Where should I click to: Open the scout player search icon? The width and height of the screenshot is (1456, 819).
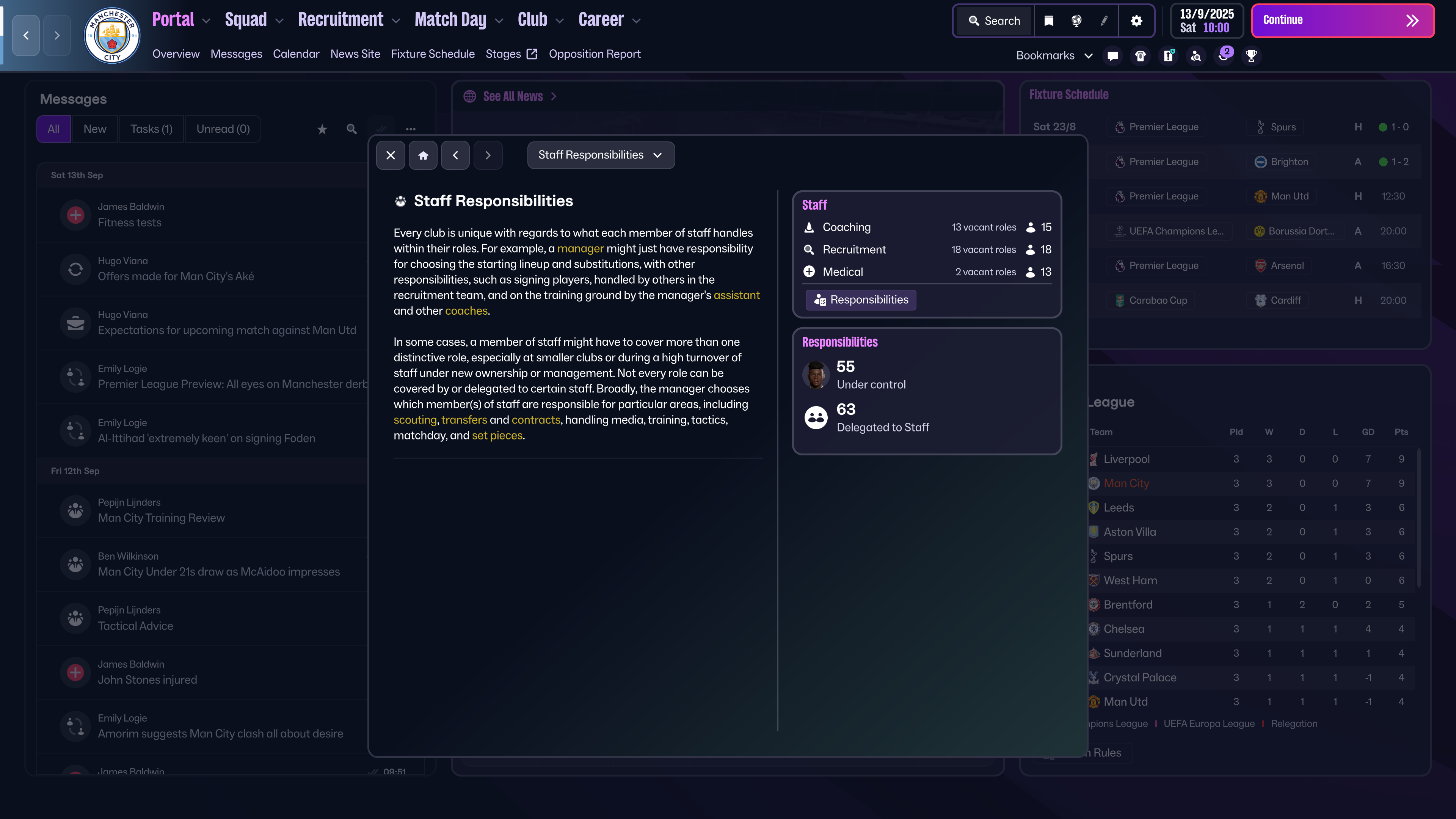coord(1196,55)
